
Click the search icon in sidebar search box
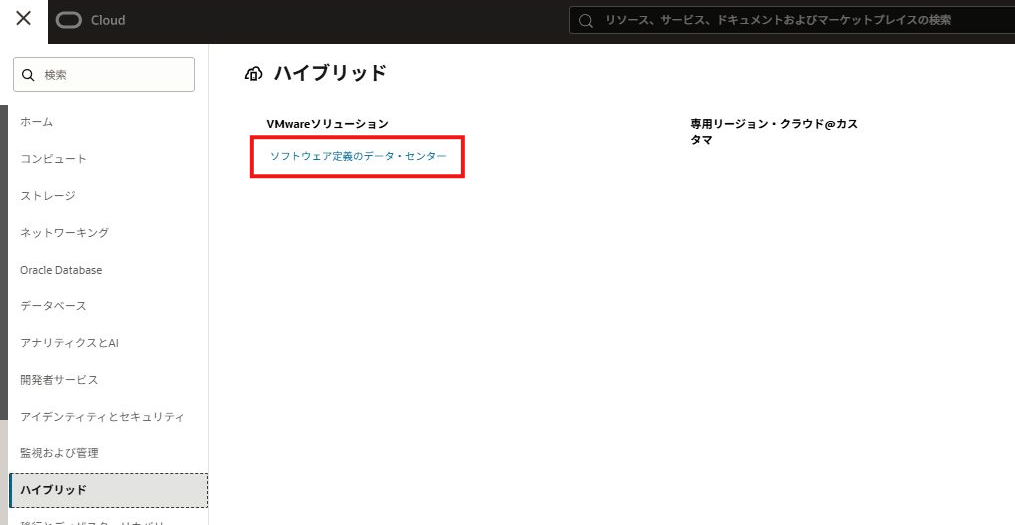29,75
